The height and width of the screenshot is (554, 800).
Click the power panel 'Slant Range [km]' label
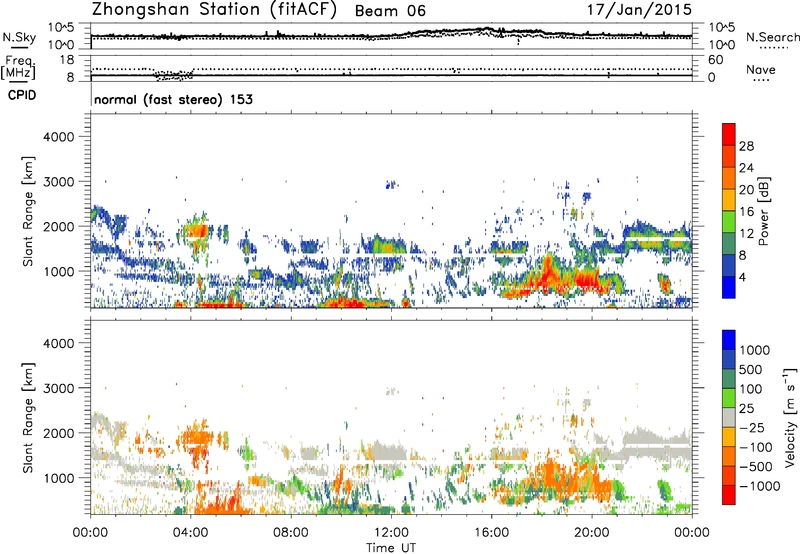[x=28, y=211]
